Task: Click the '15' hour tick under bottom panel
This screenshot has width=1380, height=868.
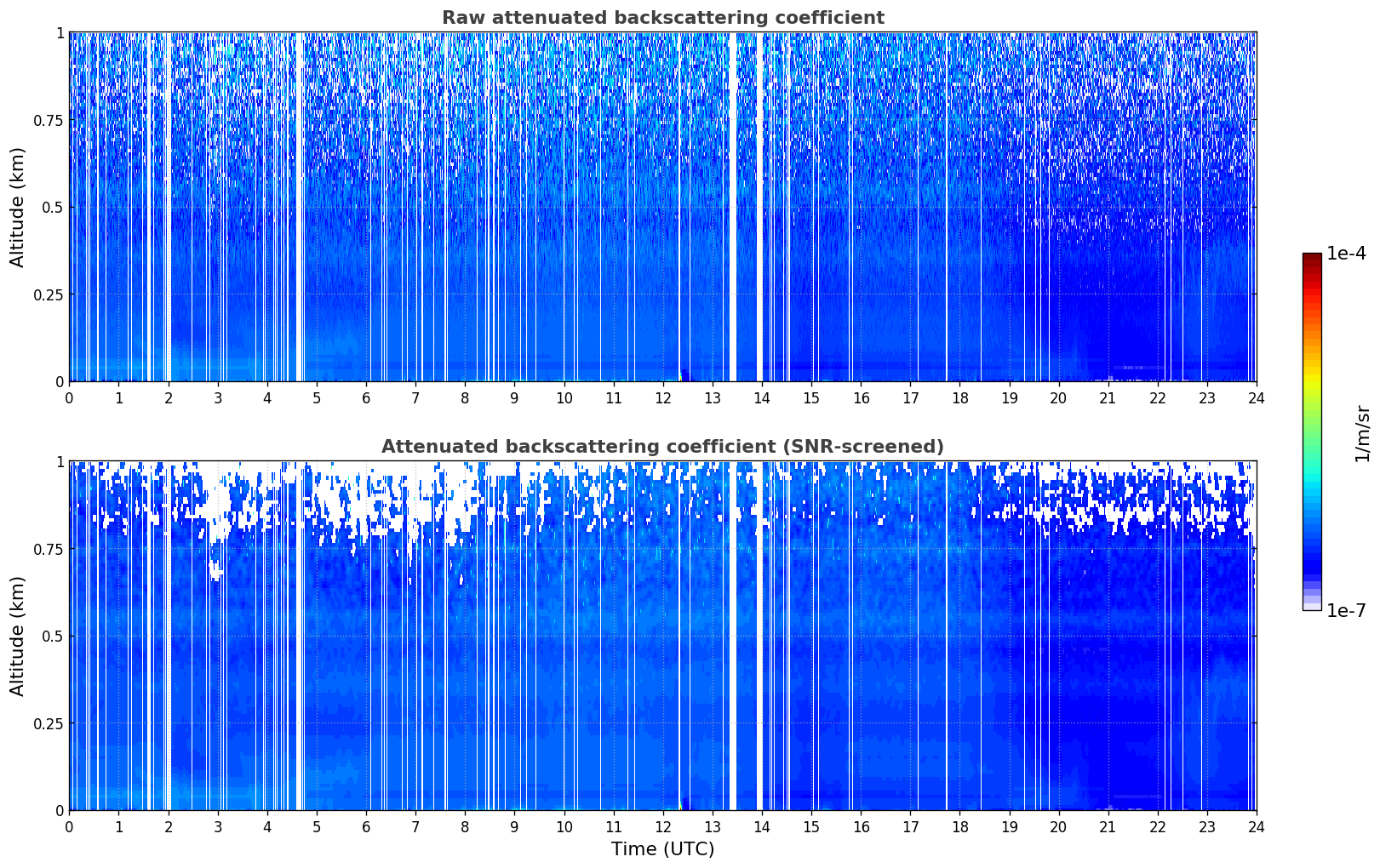Action: pyautogui.click(x=811, y=826)
